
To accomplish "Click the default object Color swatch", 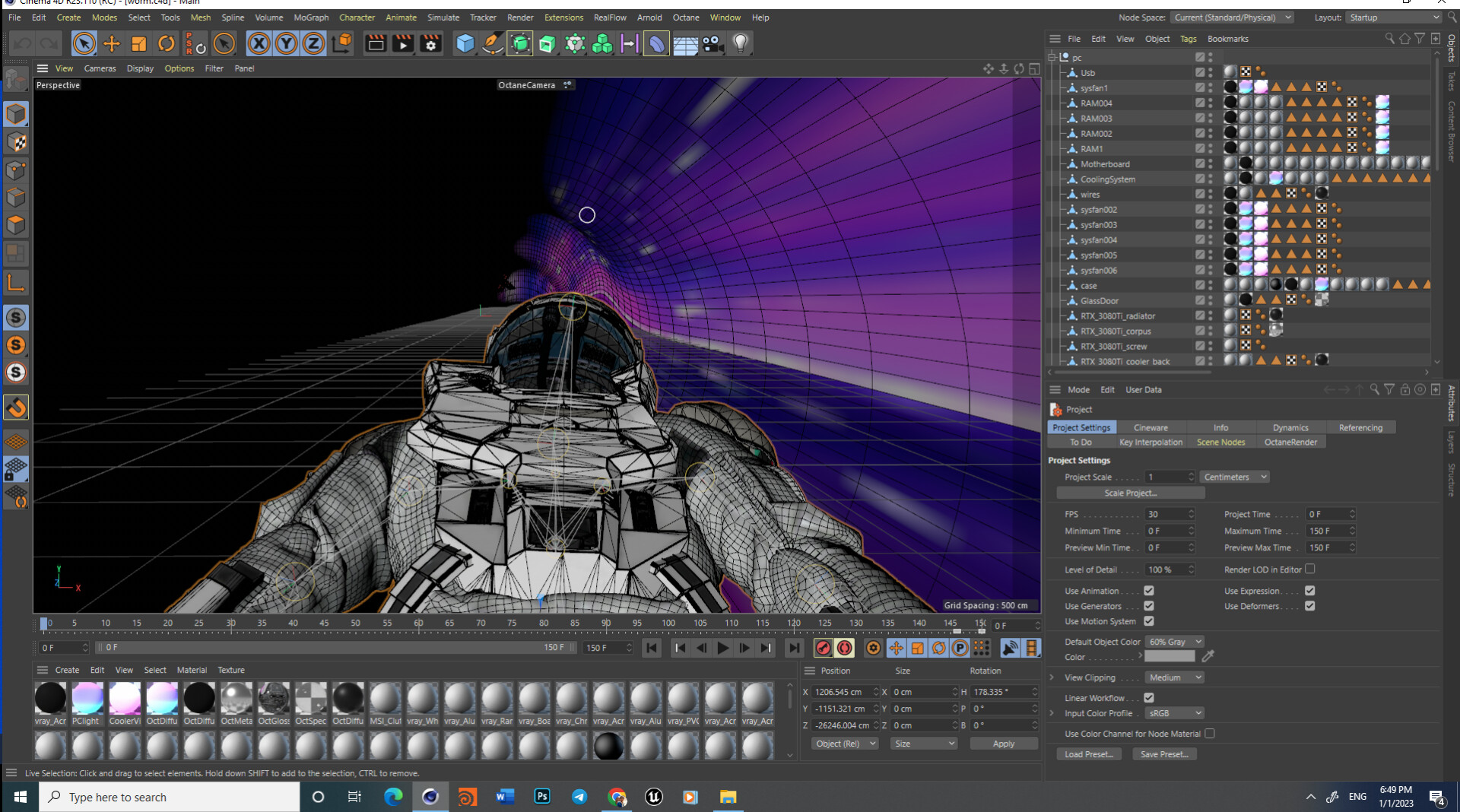I will coord(1169,657).
